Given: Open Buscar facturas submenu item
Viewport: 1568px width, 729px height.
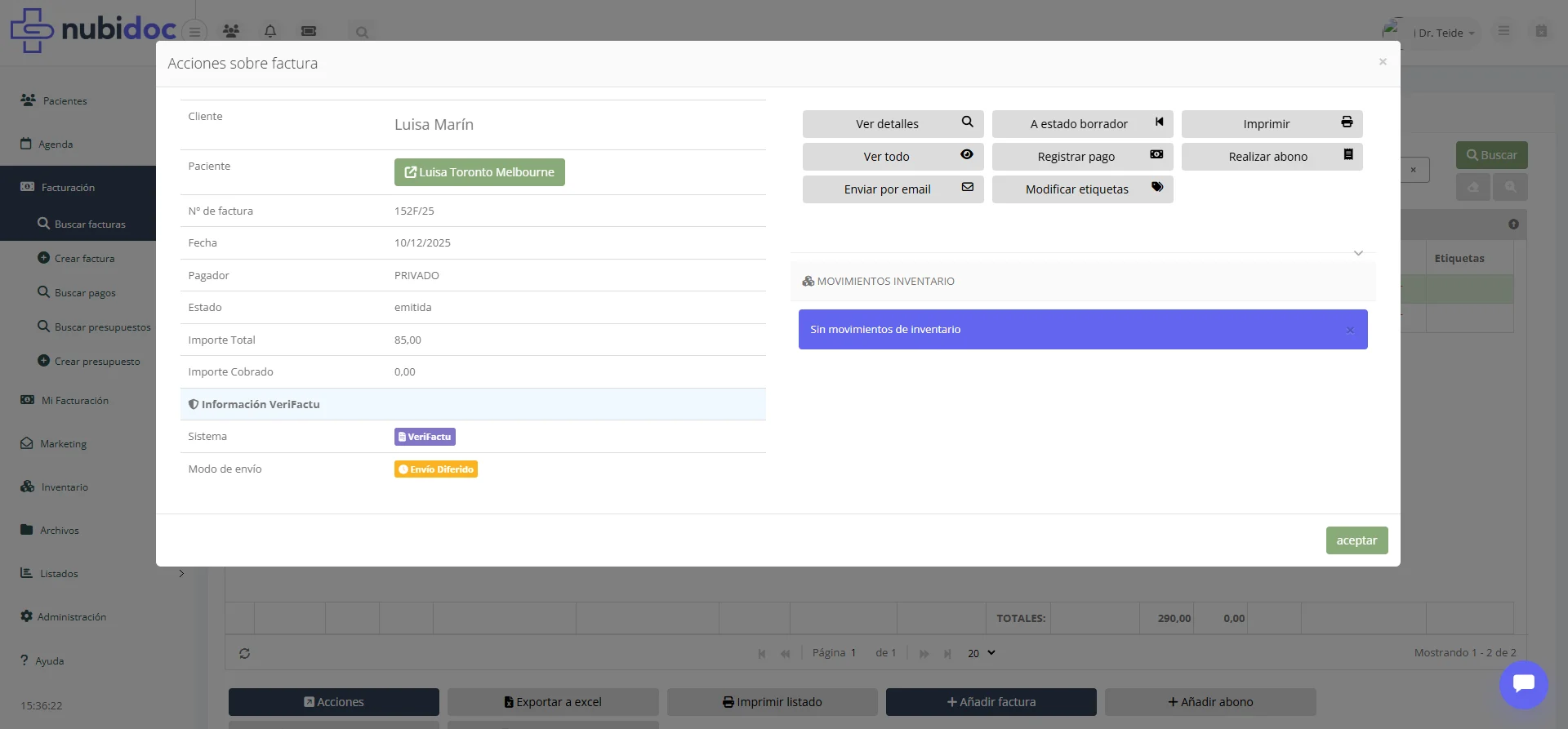Looking at the screenshot, I should [x=82, y=224].
